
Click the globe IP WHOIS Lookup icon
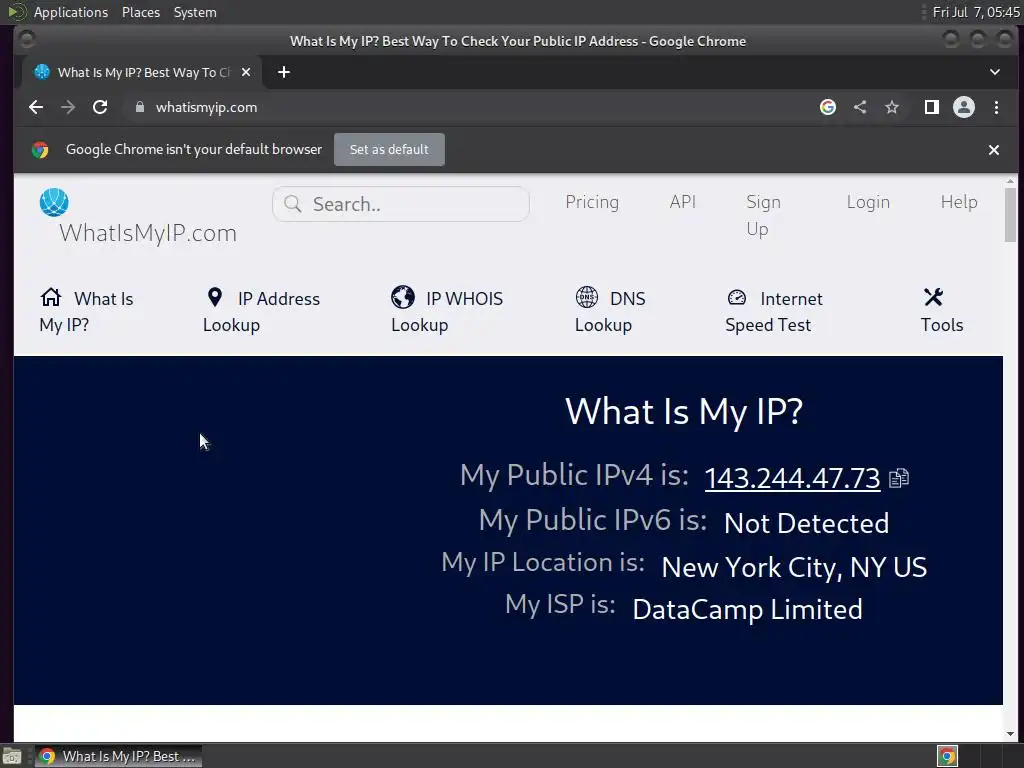pyautogui.click(x=403, y=297)
